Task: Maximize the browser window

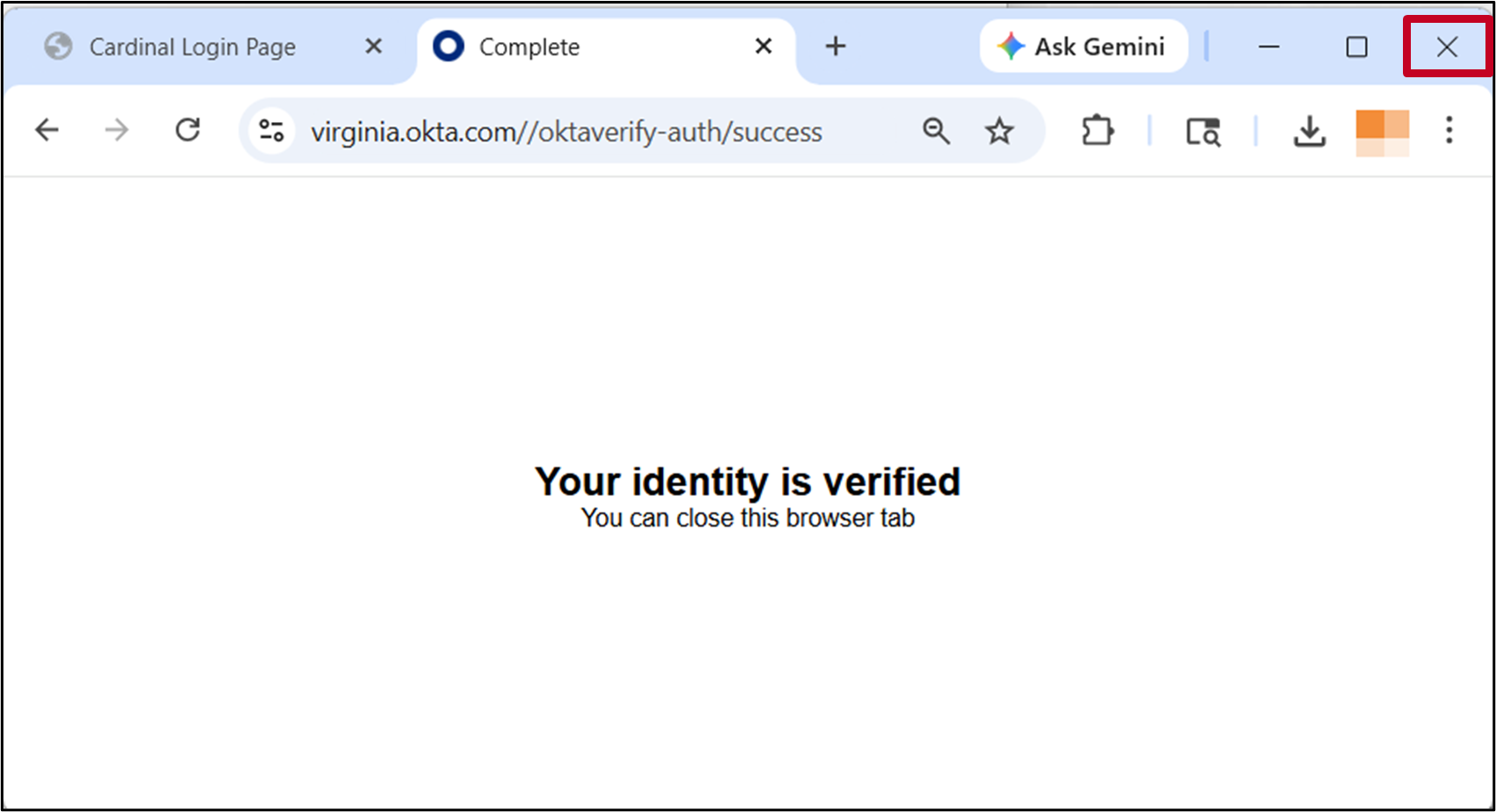Action: point(1356,47)
